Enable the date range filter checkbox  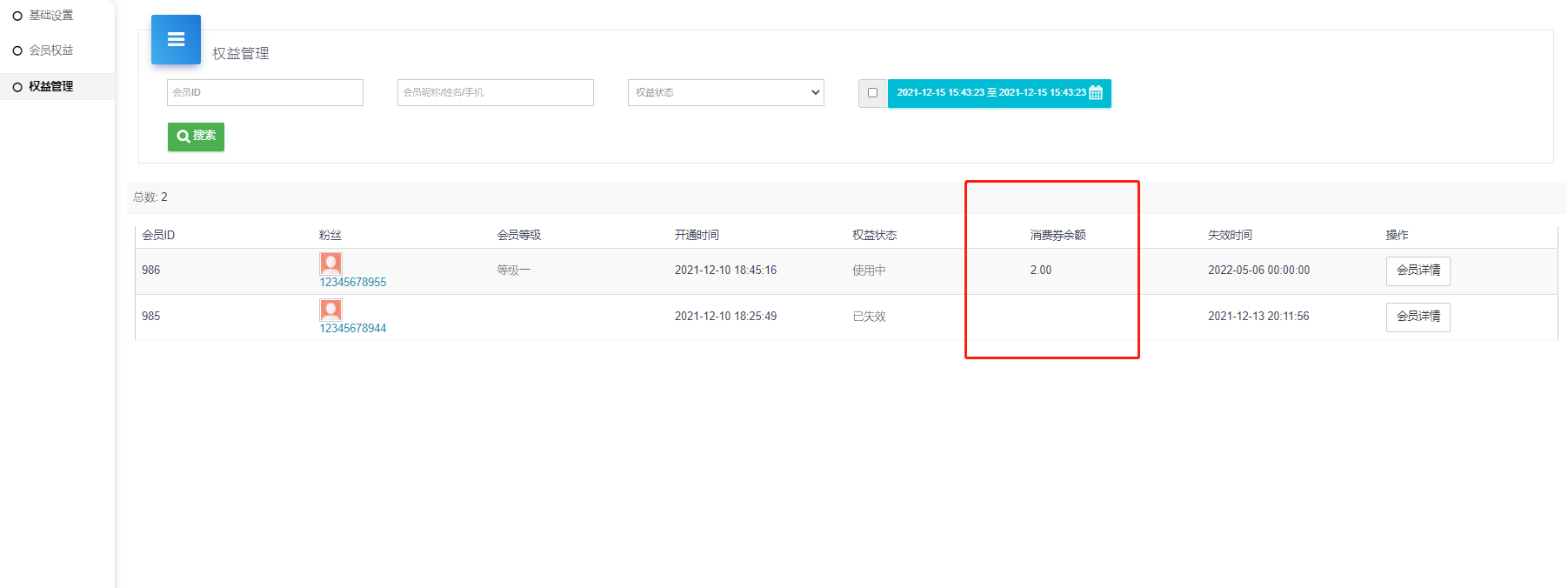(872, 93)
